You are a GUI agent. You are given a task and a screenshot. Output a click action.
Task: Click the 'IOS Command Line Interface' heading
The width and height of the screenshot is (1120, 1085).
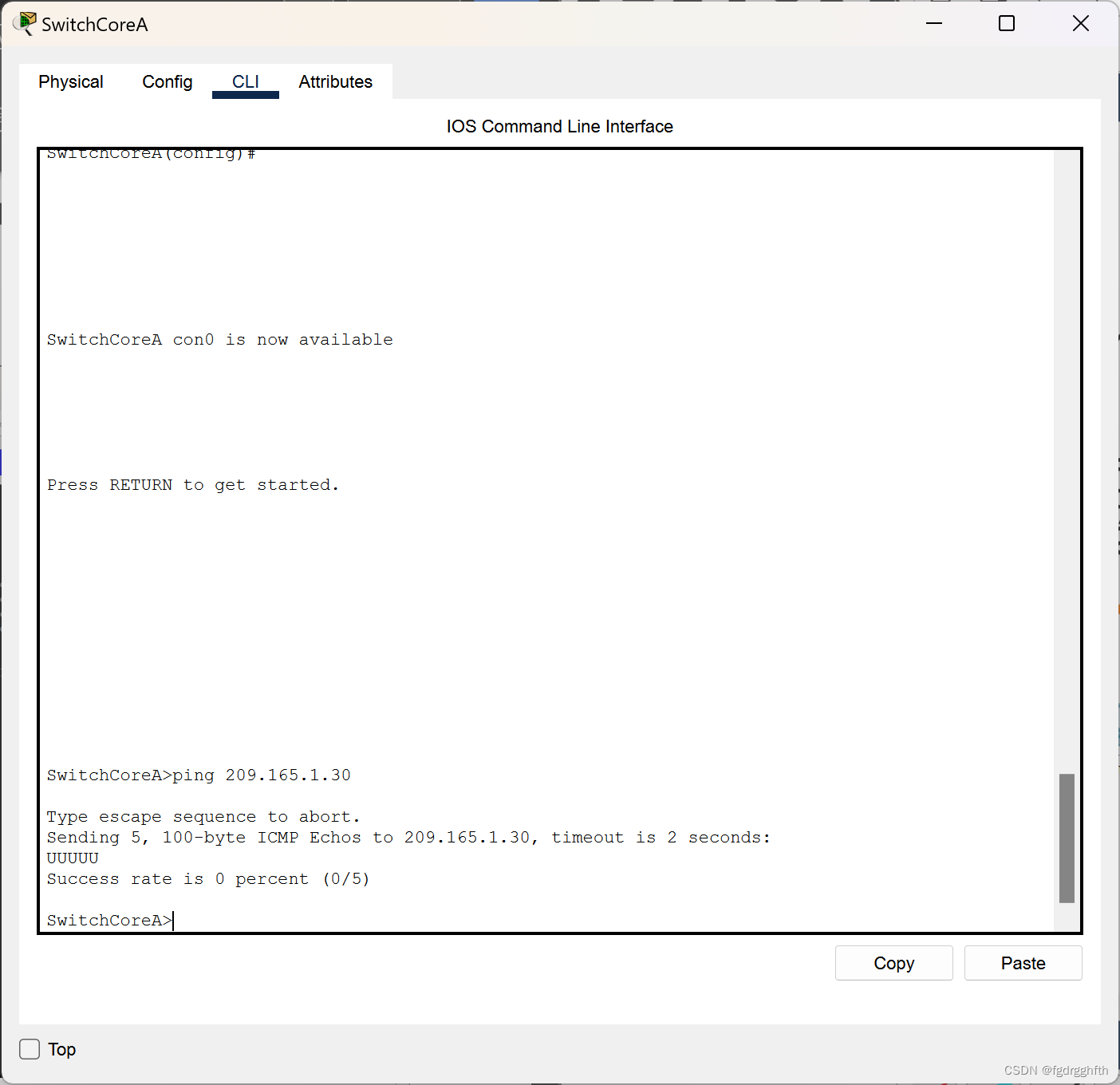[560, 126]
